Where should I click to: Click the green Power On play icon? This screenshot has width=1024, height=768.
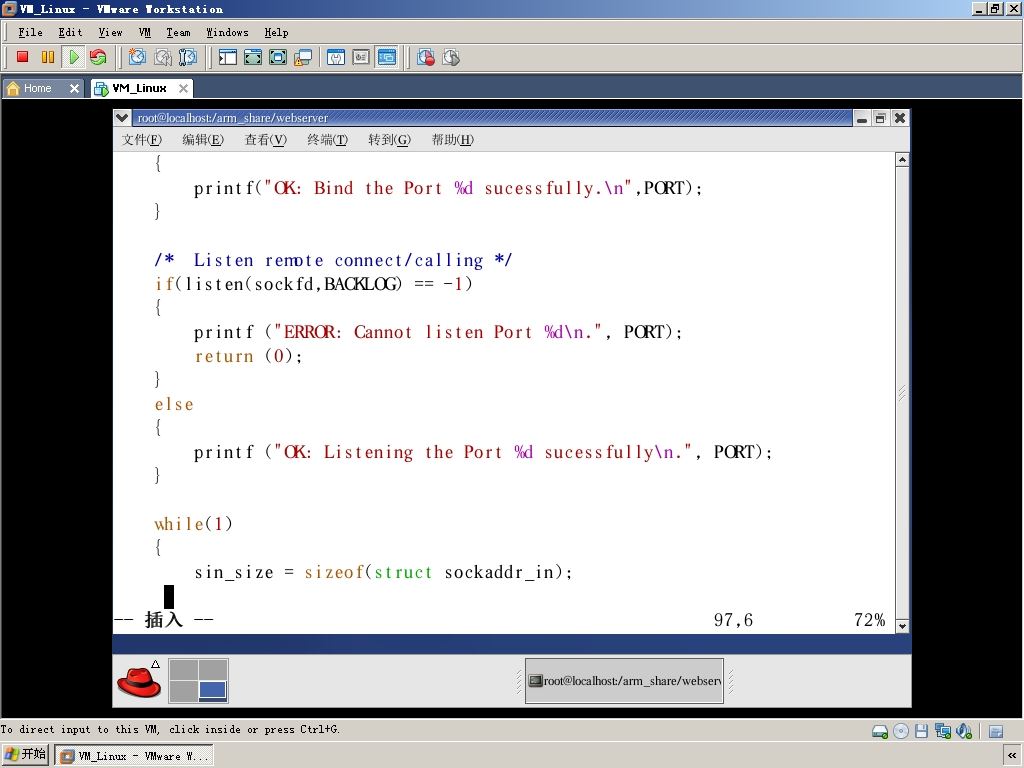tap(74, 57)
